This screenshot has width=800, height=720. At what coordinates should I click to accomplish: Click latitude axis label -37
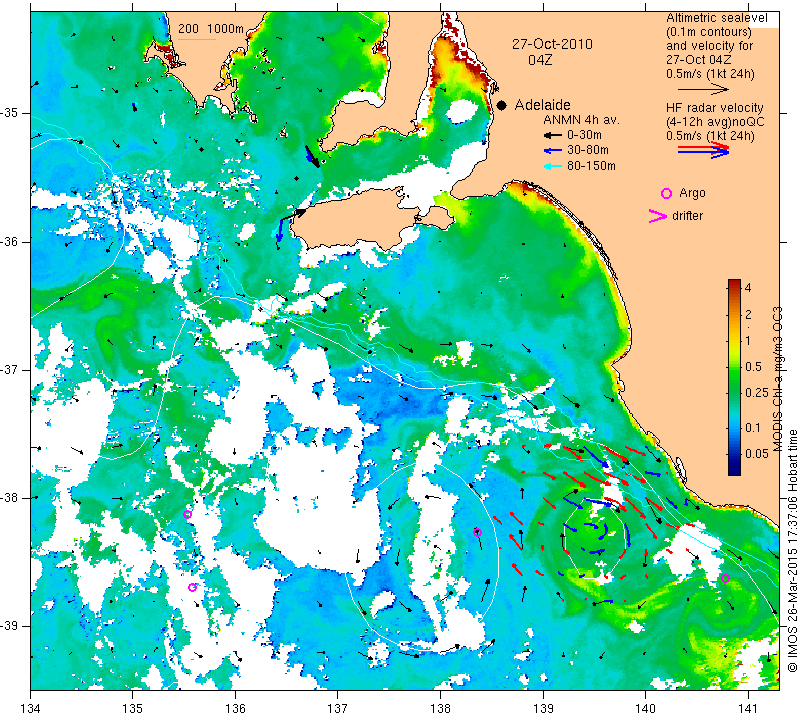click(10, 369)
